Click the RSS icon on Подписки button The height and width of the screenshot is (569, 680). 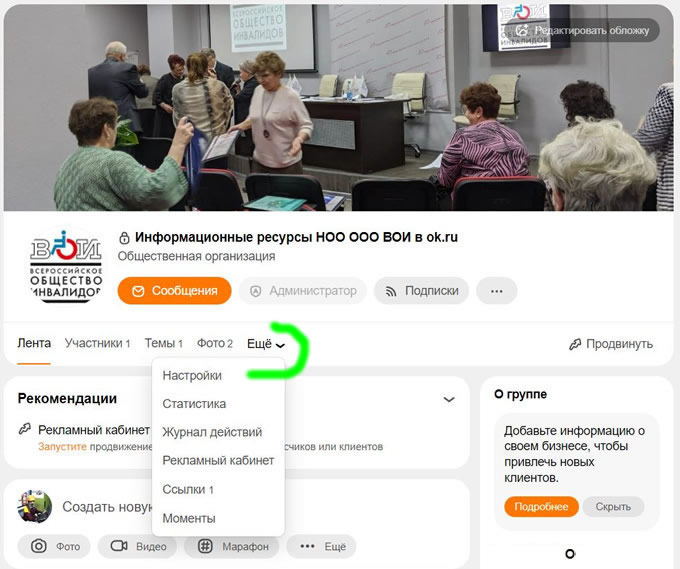(391, 291)
